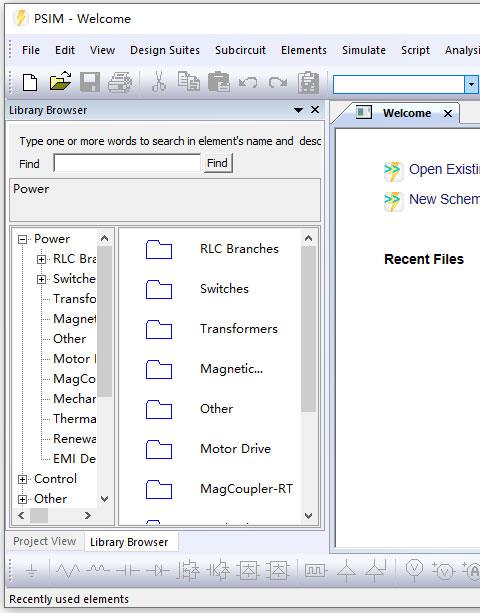The width and height of the screenshot is (480, 613).
Task: Select EMI Design item in tree
Action: point(74,459)
